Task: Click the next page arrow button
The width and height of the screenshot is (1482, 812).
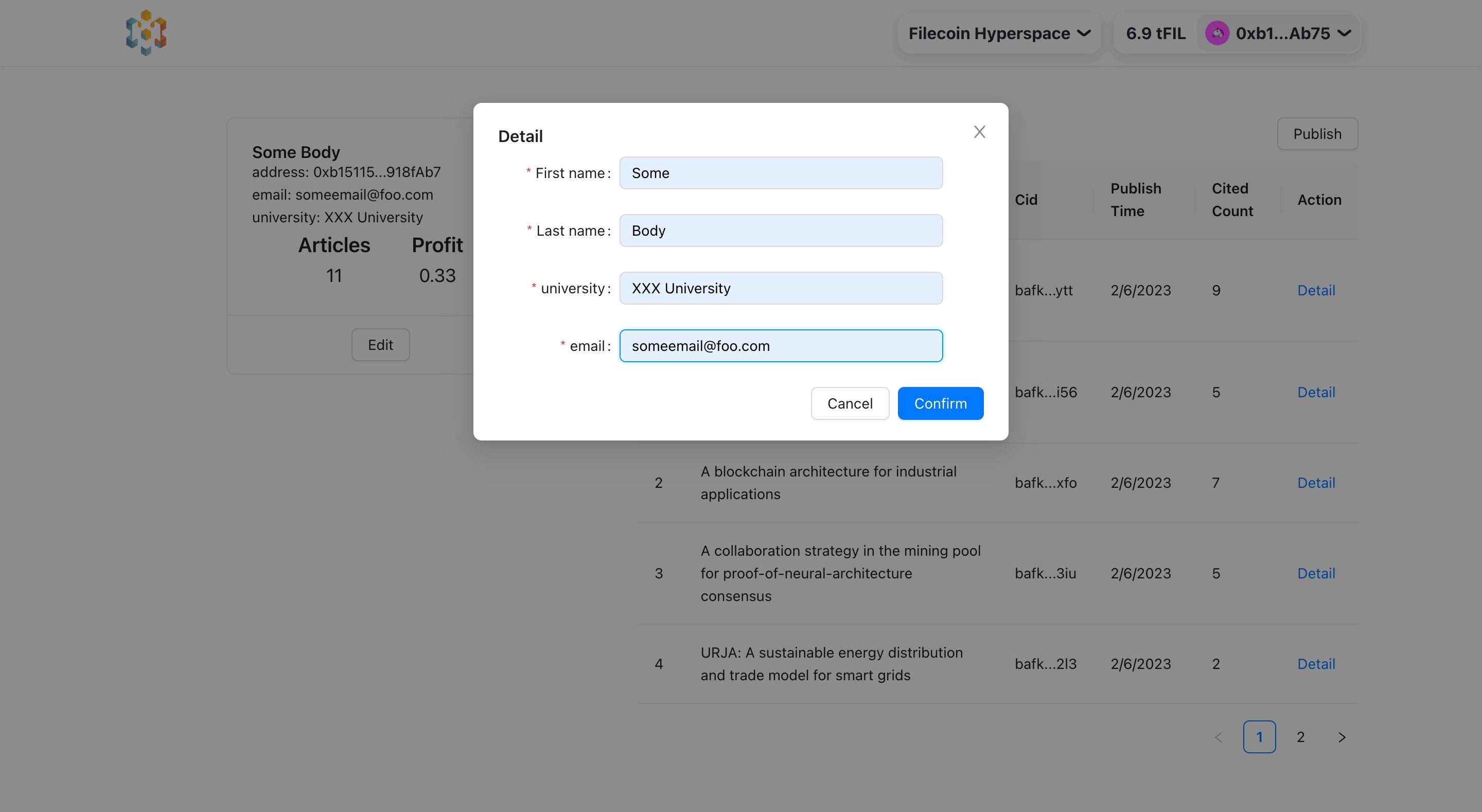Action: 1341,736
